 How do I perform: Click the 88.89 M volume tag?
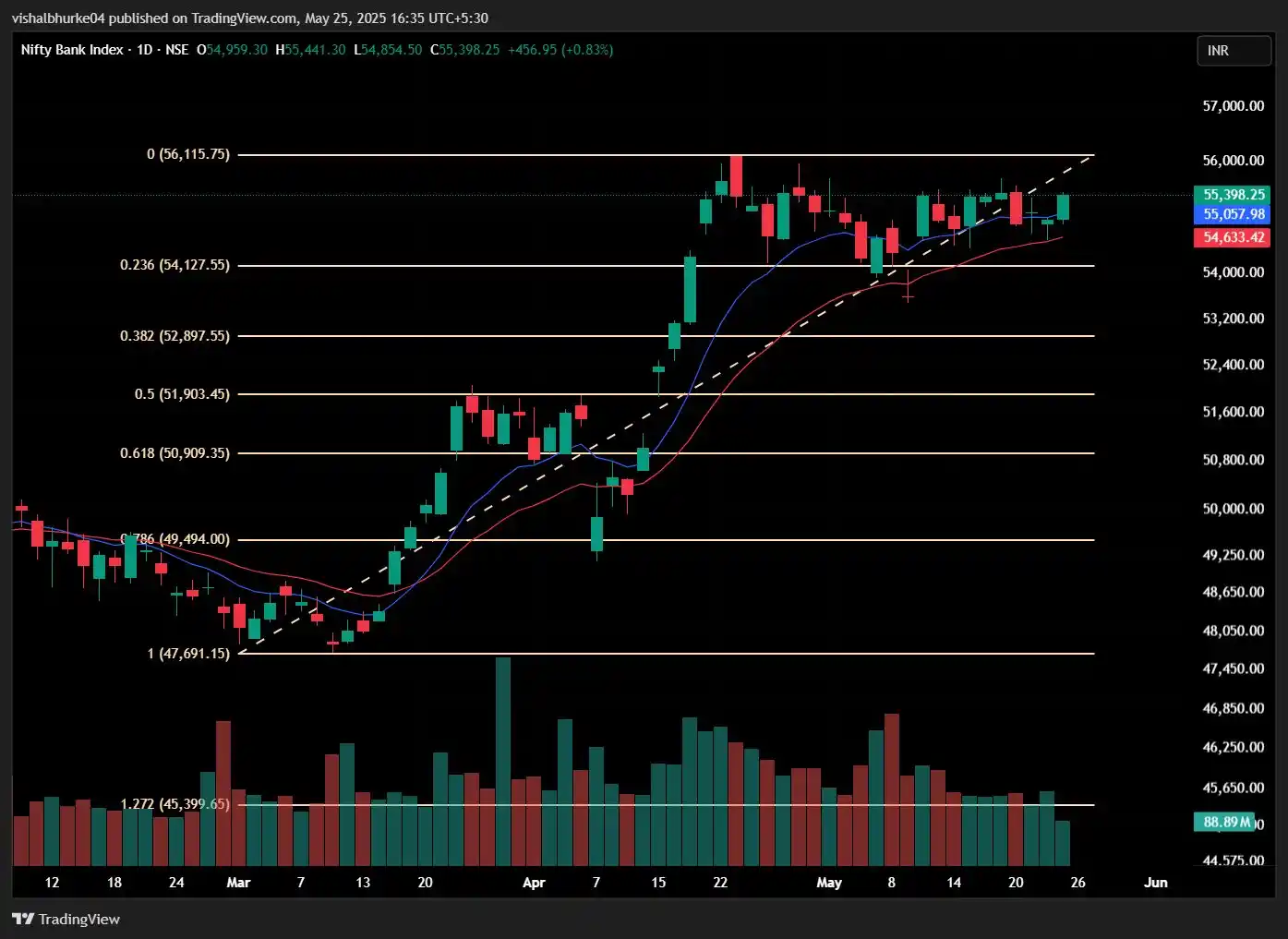pyautogui.click(x=1224, y=822)
